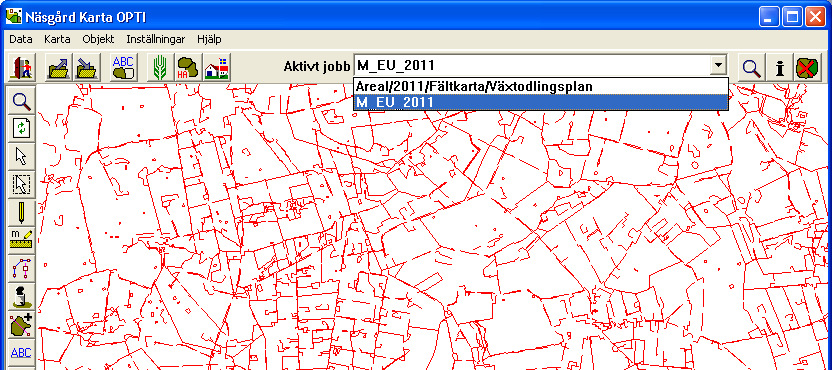Open the Karta menu
This screenshot has width=832, height=370.
pos(57,39)
